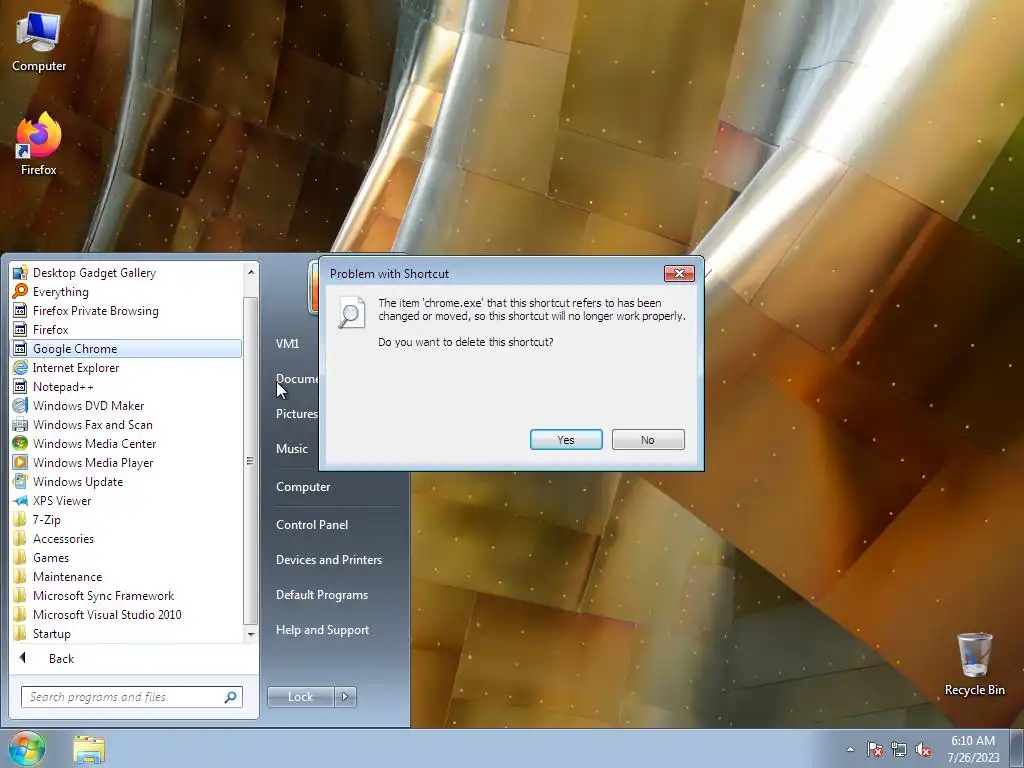Click the program list scroll up arrow
1024x768 pixels.
tap(251, 271)
